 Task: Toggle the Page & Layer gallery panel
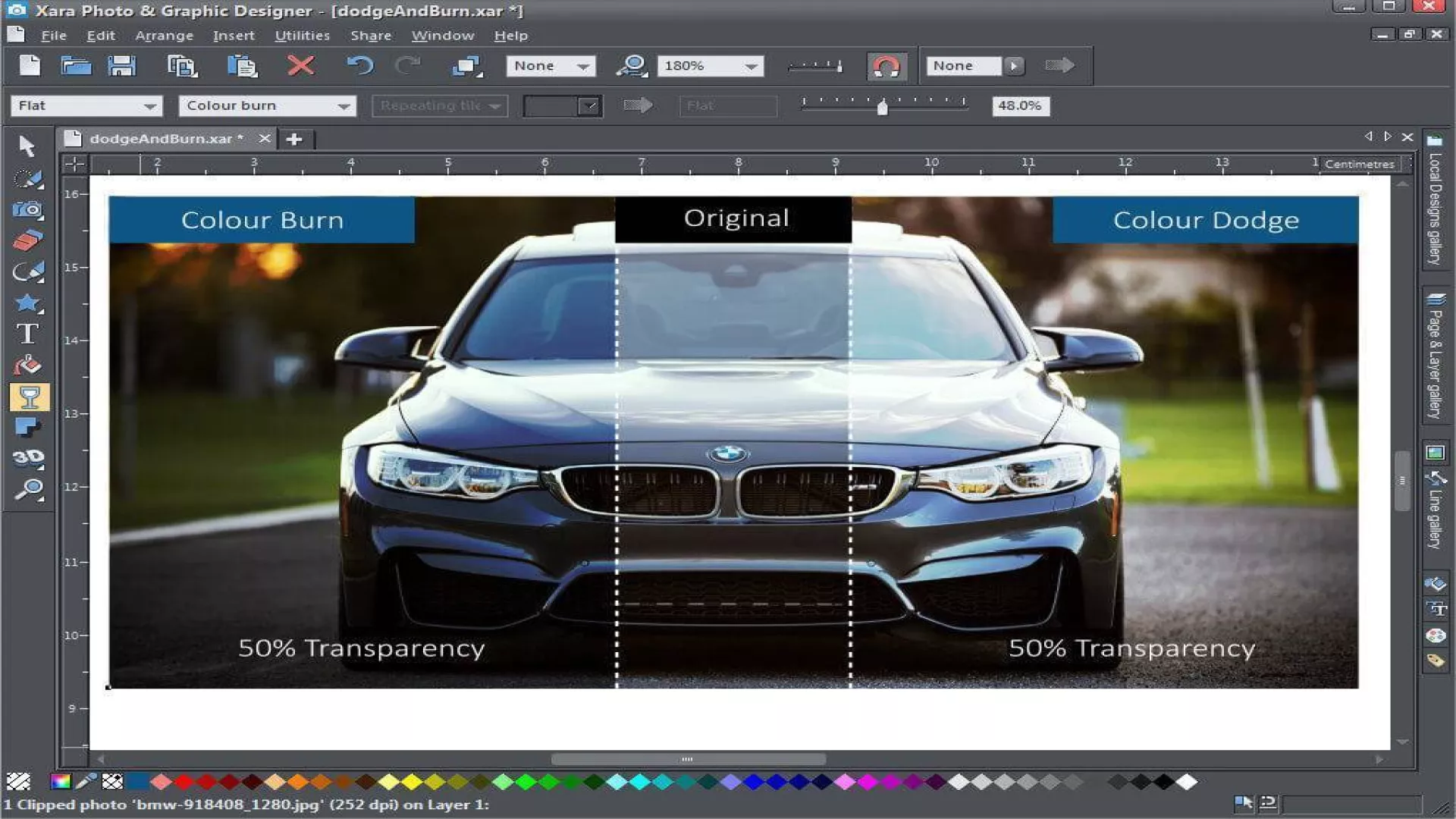[1434, 356]
